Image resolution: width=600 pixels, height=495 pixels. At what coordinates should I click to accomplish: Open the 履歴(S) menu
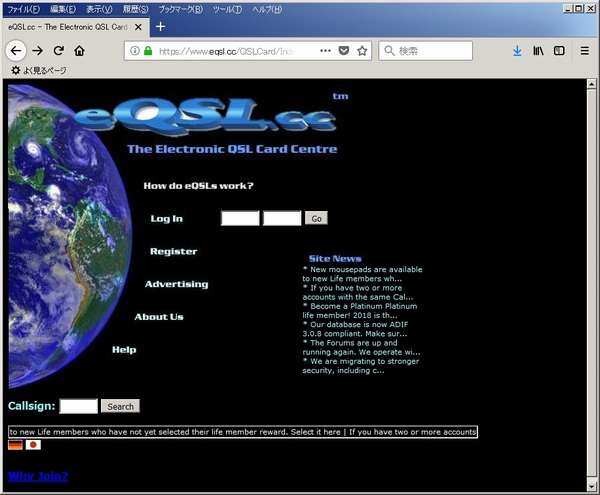pyautogui.click(x=135, y=9)
